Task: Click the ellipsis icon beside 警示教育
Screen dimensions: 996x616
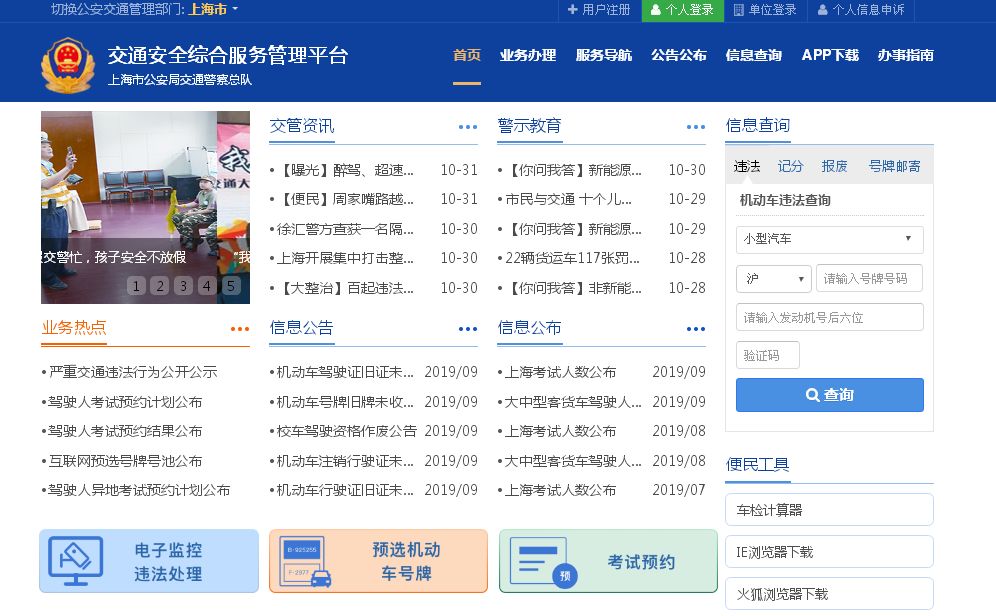Action: 695,127
